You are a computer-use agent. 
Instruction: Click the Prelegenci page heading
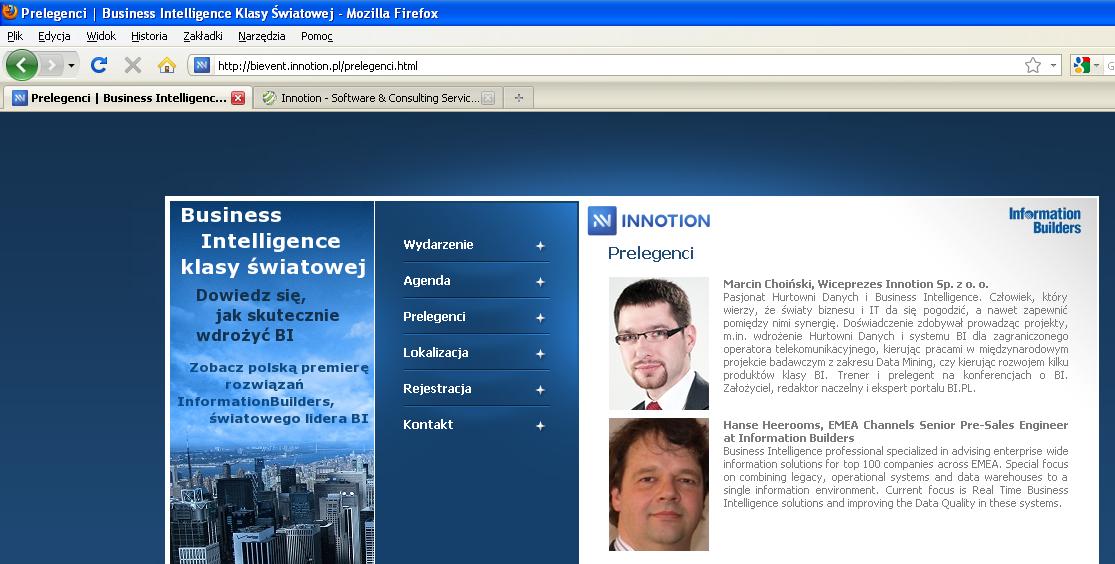(651, 253)
